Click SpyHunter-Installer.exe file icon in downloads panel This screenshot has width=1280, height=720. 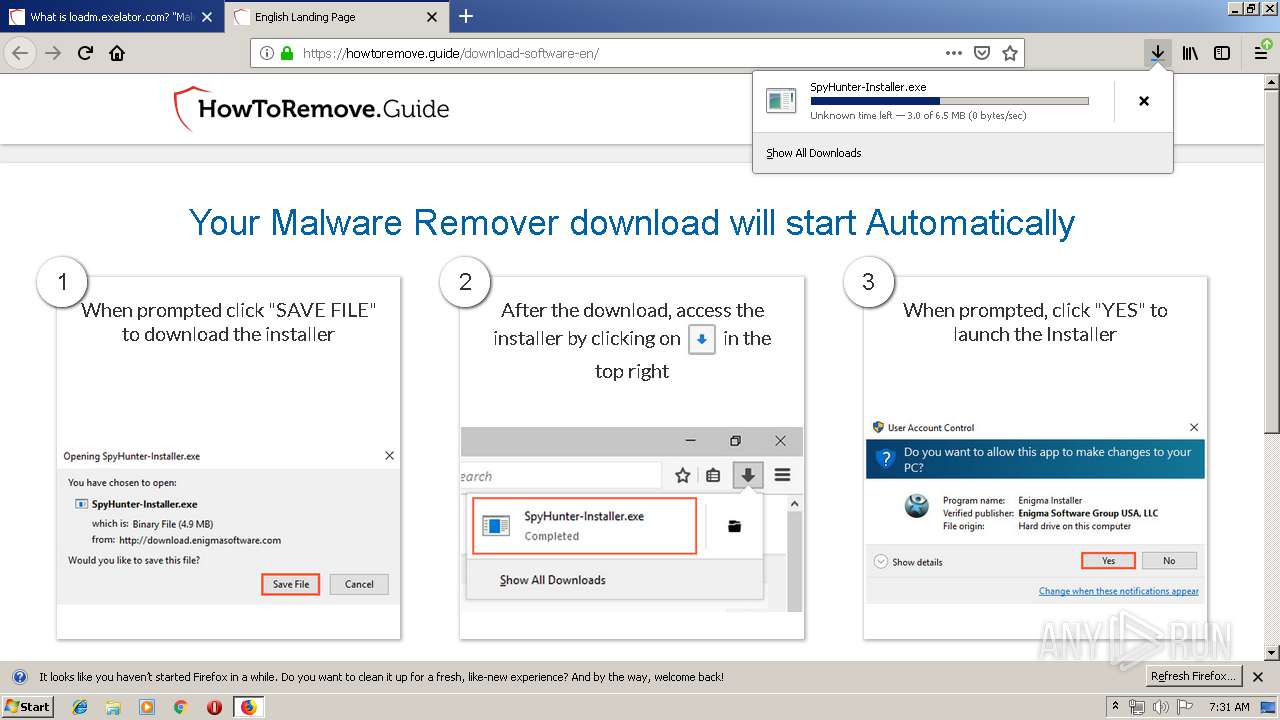point(781,100)
